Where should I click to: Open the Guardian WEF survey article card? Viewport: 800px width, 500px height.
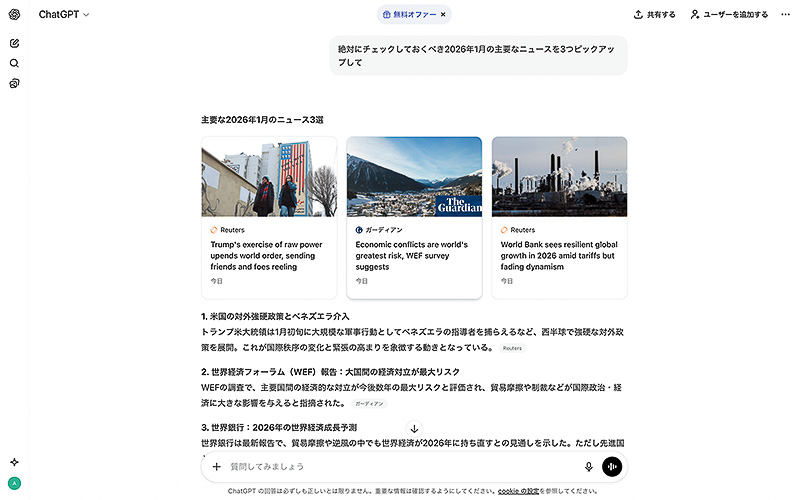coord(414,217)
